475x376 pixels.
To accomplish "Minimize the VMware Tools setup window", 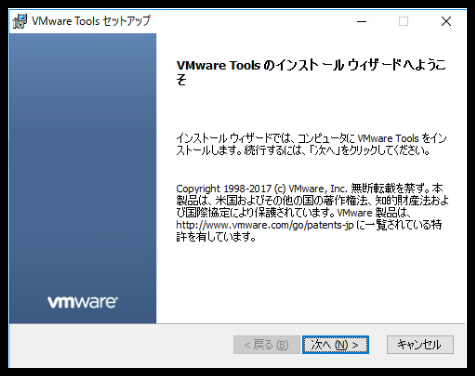I will click(x=362, y=22).
